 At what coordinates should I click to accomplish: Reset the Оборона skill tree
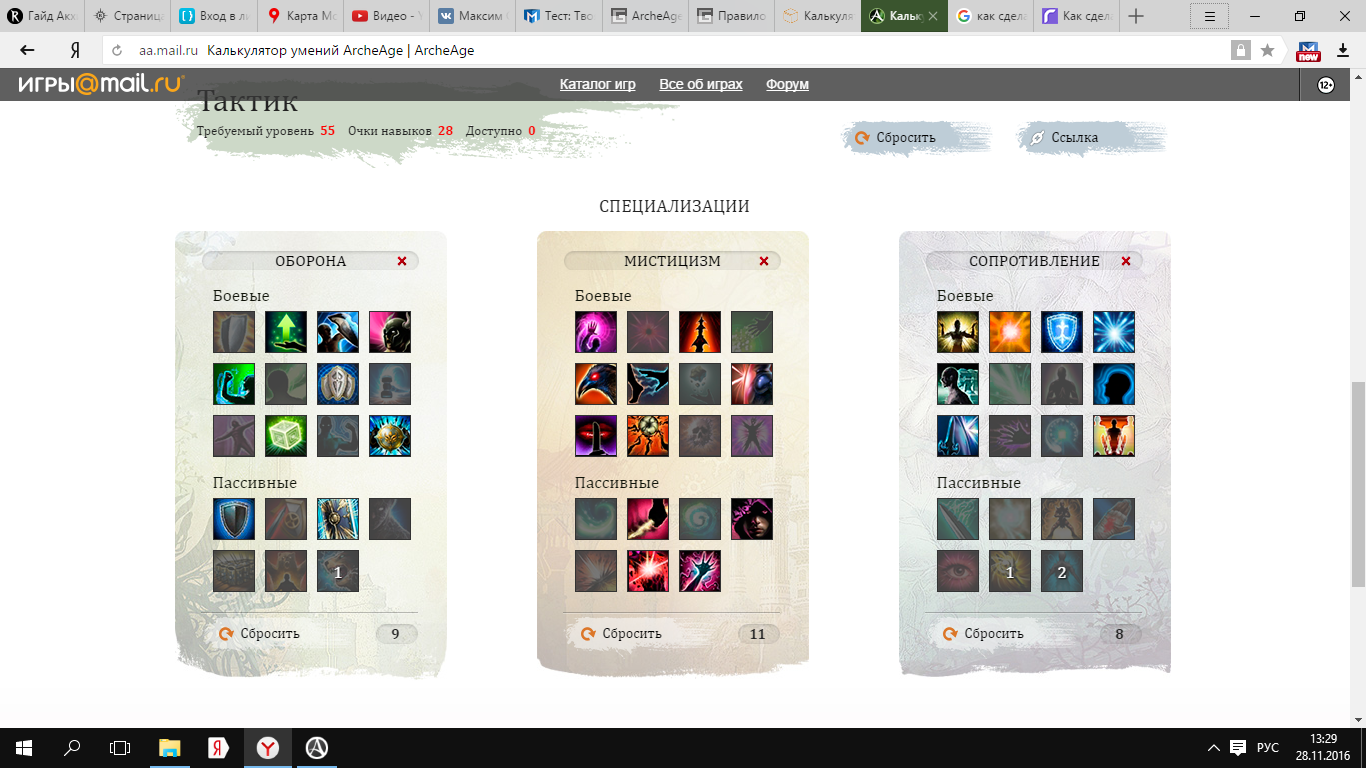(260, 633)
